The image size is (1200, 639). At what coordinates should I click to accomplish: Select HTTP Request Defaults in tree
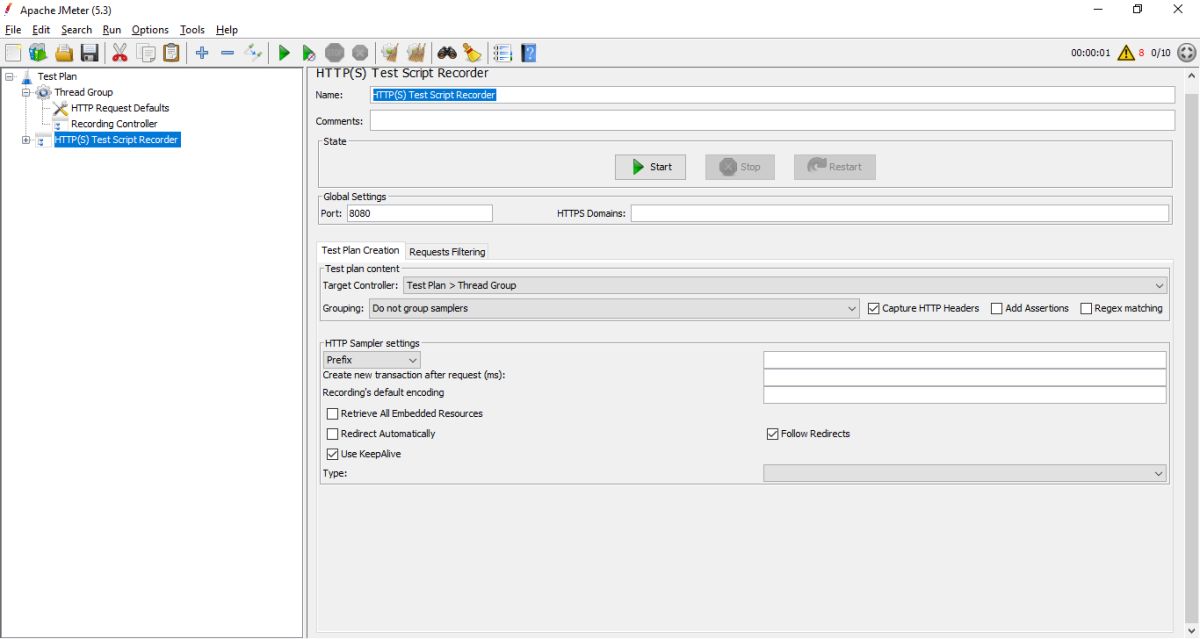[x=120, y=108]
